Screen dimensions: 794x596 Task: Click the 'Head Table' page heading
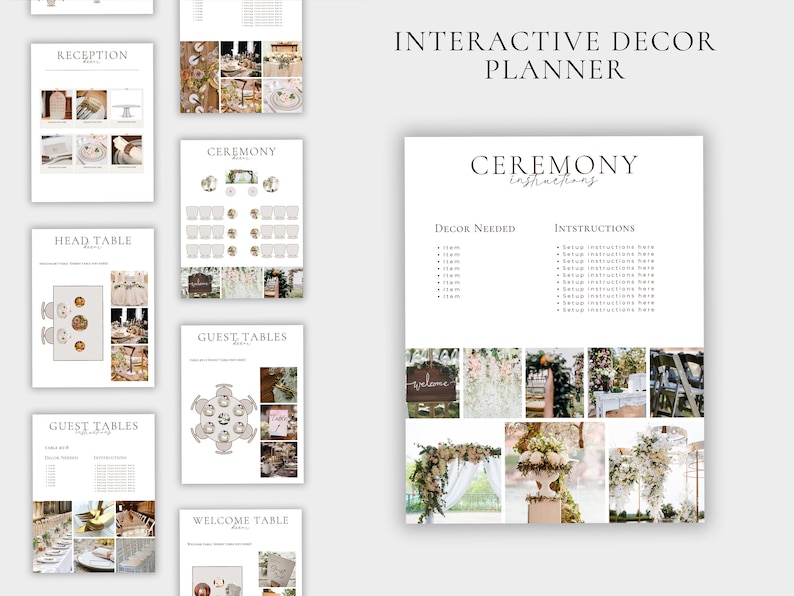tap(93, 241)
